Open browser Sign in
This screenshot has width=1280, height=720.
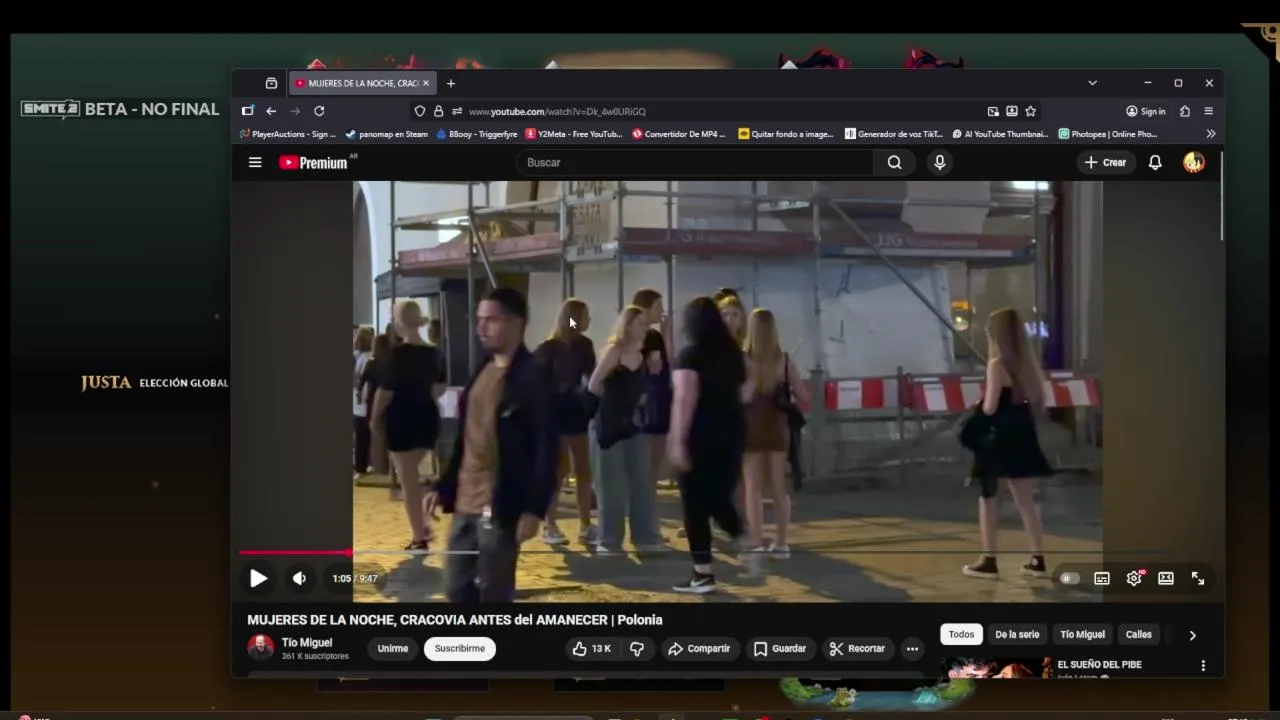1146,111
